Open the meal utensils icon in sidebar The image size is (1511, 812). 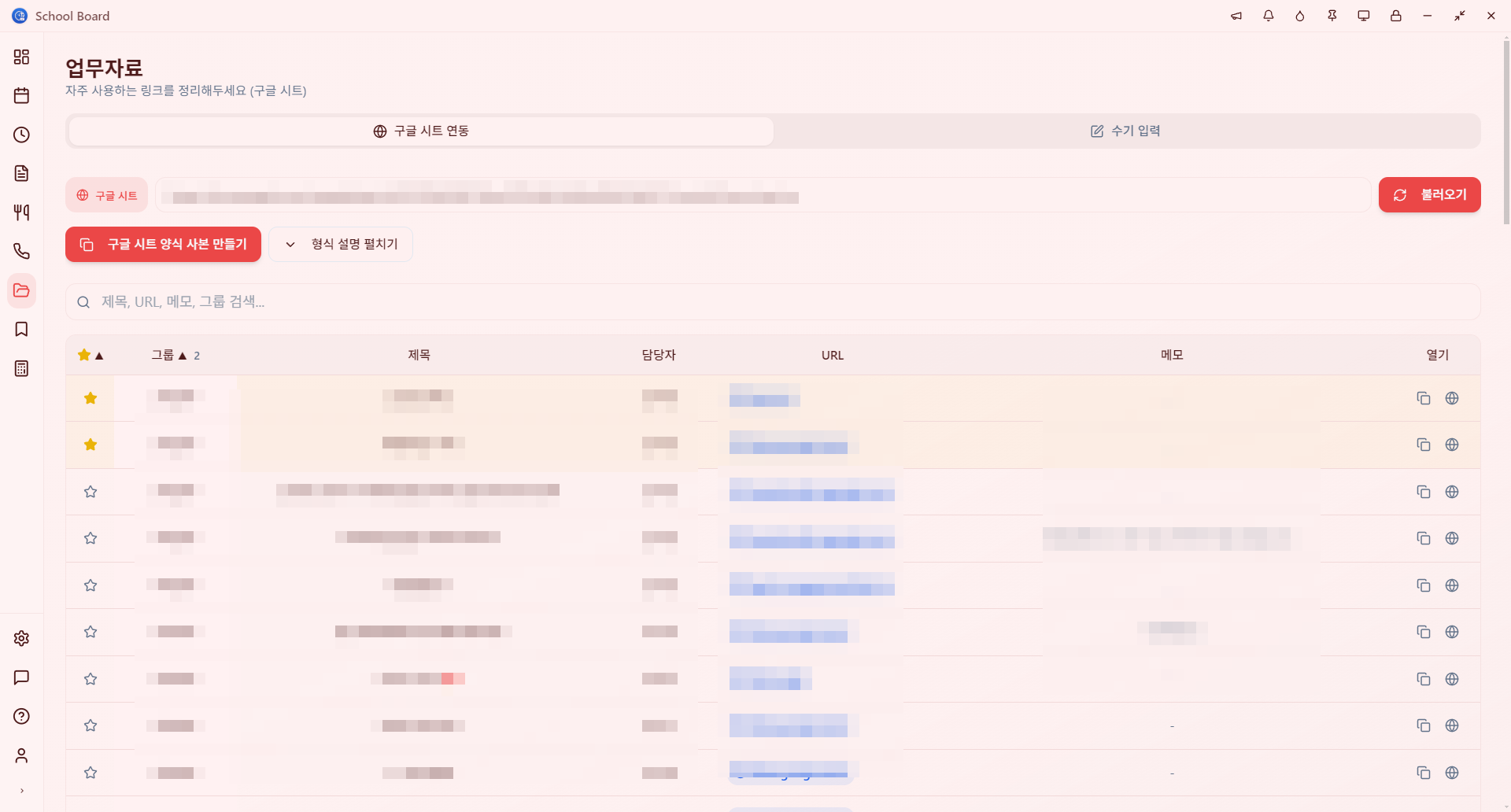[x=21, y=212]
